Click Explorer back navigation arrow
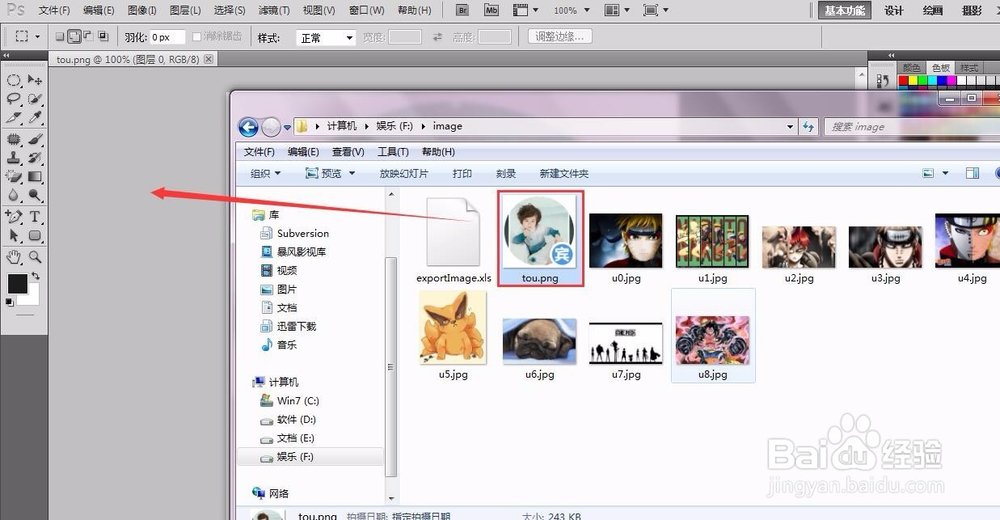The width and height of the screenshot is (1000, 520). point(249,127)
